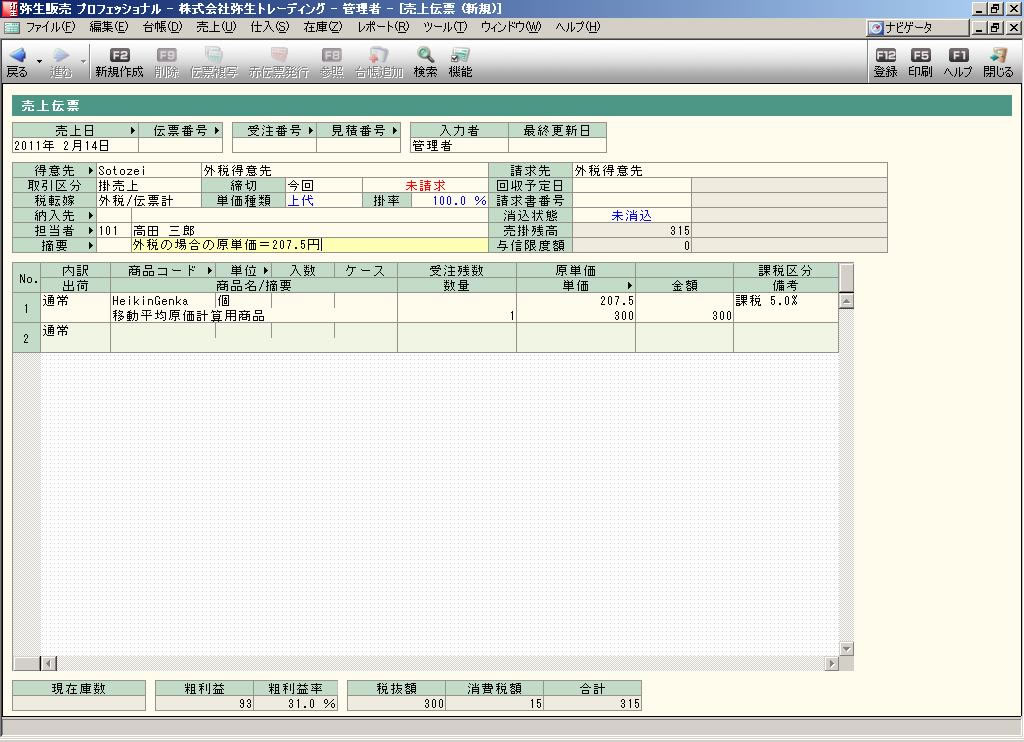Image resolution: width=1024 pixels, height=742 pixels.
Task: Expand the 売上日 header arrow
Action: click(x=133, y=131)
